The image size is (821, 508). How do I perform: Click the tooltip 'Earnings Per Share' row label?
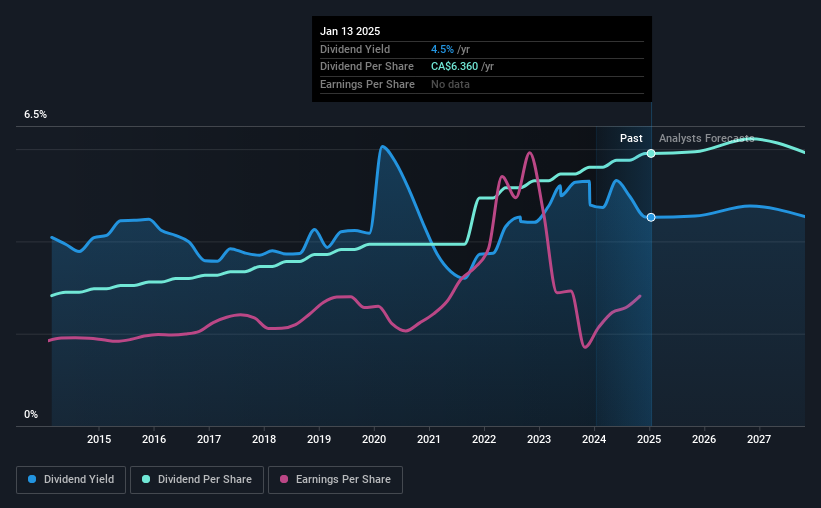point(367,84)
